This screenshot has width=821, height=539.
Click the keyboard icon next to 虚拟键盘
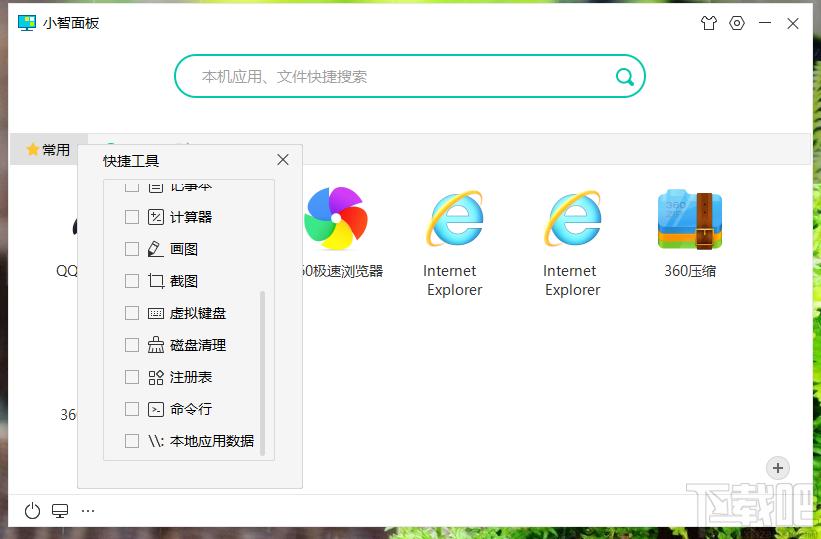tap(156, 313)
